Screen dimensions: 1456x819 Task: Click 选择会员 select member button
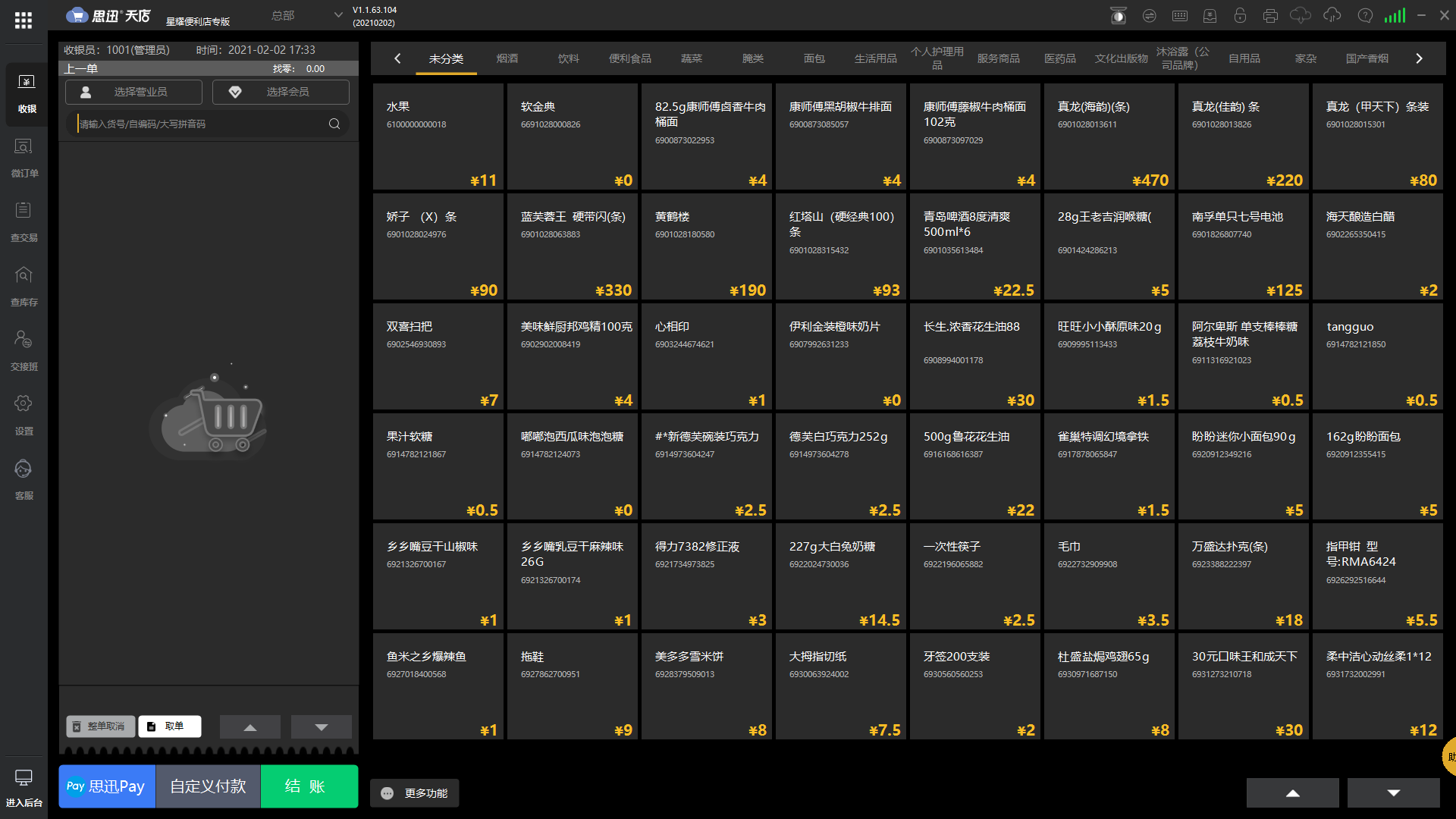point(281,92)
